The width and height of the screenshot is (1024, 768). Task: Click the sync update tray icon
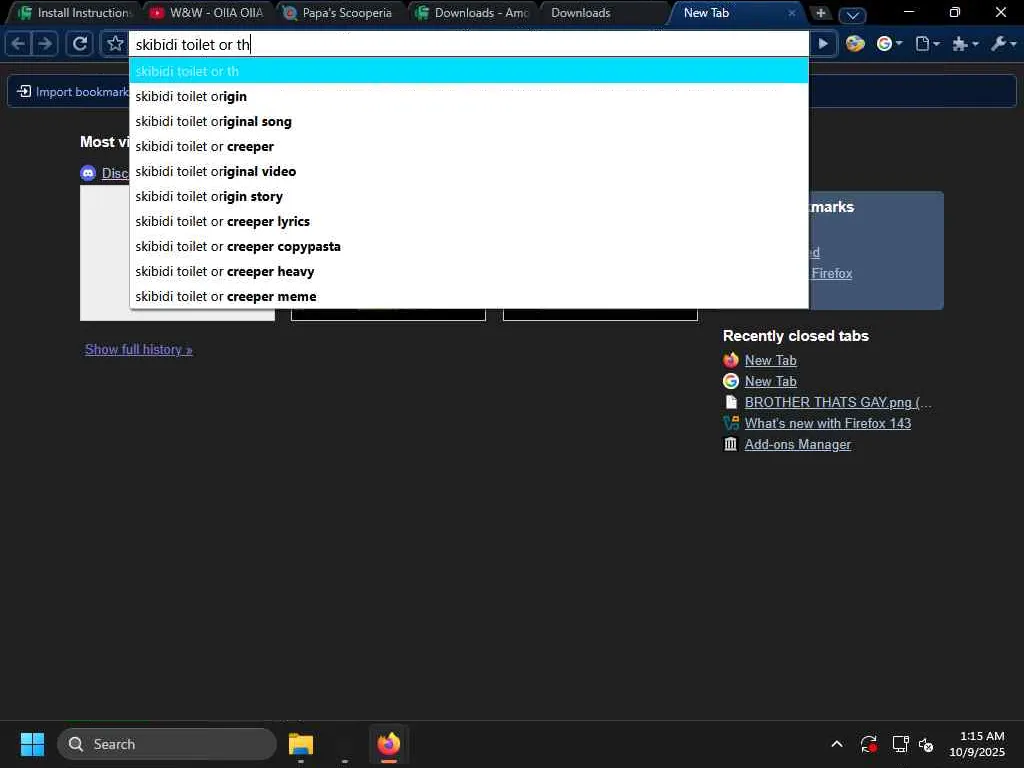869,744
